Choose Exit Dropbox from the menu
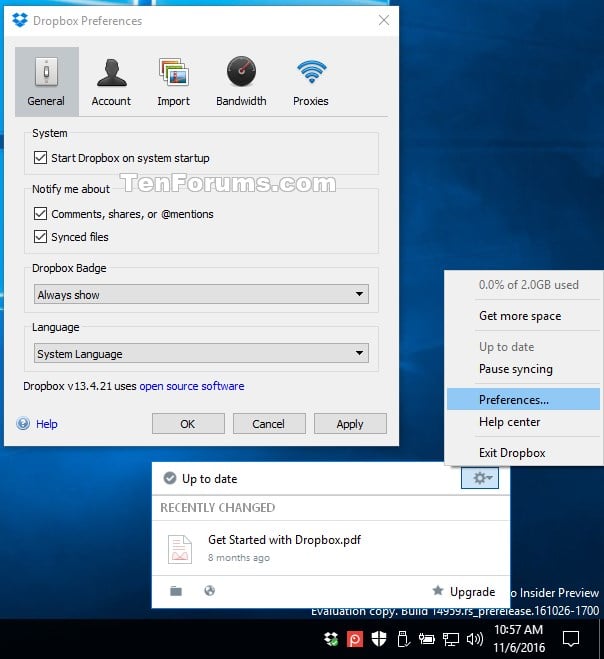The width and height of the screenshot is (604, 659). 523,453
